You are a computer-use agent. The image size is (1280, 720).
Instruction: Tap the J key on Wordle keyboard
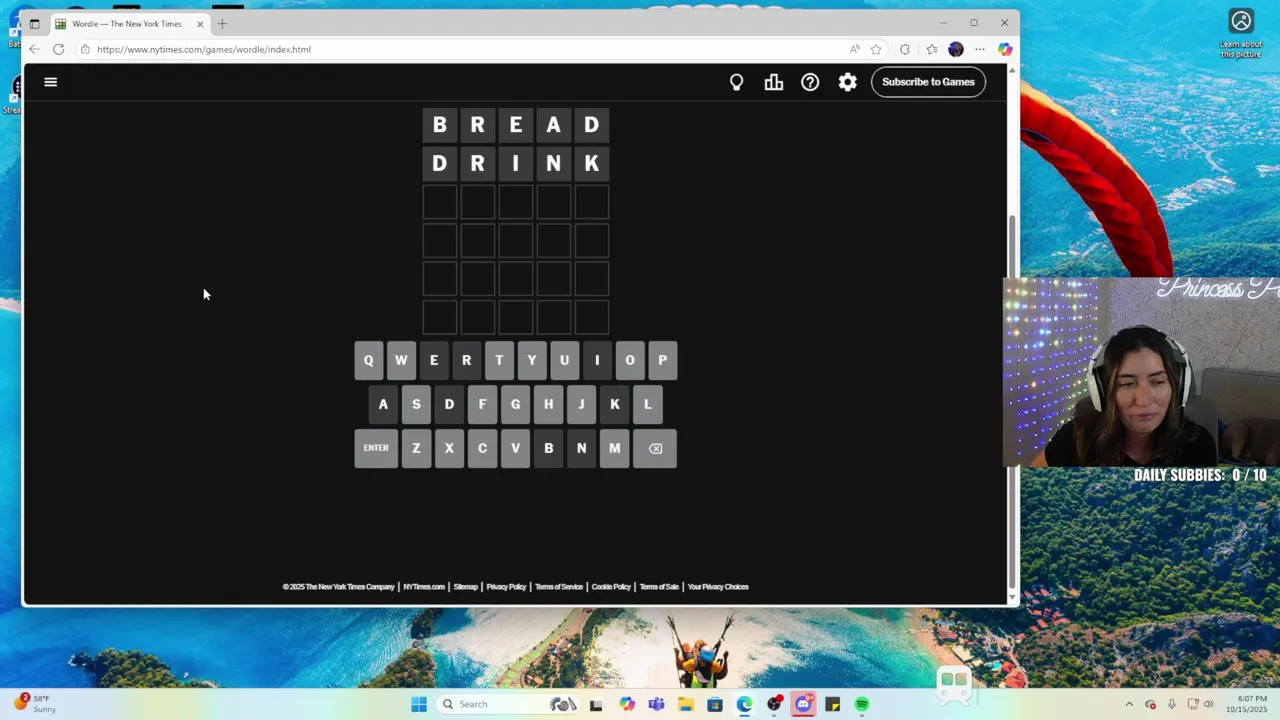[581, 404]
